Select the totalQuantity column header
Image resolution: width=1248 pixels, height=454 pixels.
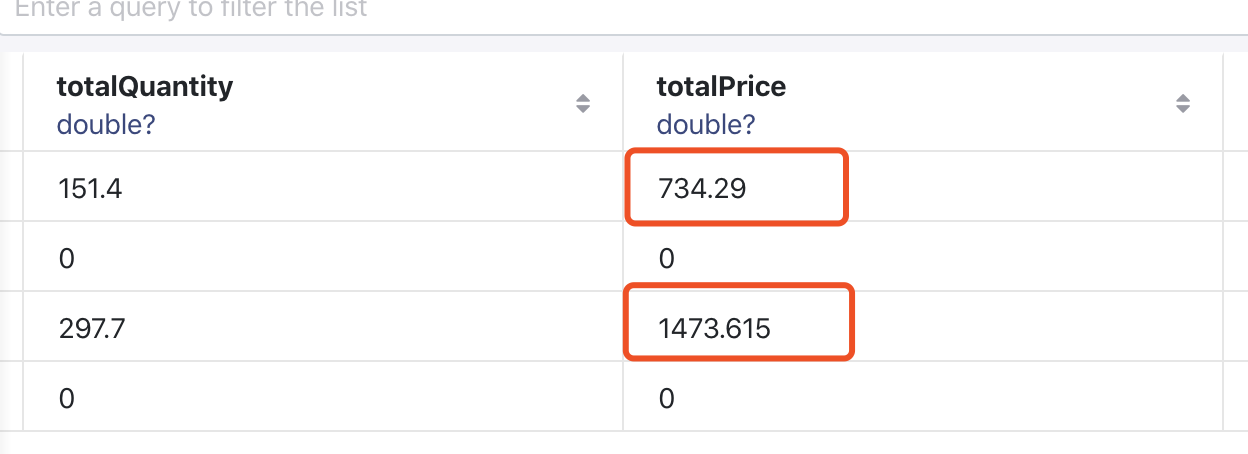(144, 87)
